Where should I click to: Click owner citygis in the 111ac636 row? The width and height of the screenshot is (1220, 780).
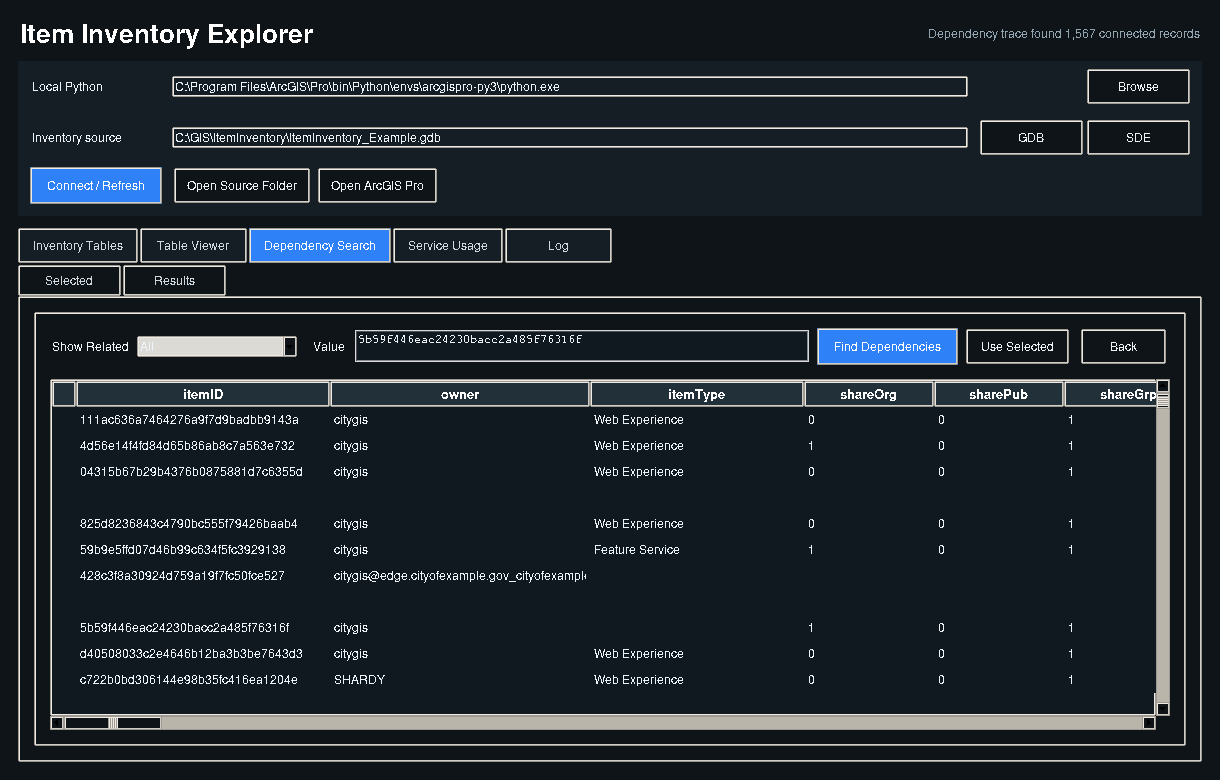351,420
